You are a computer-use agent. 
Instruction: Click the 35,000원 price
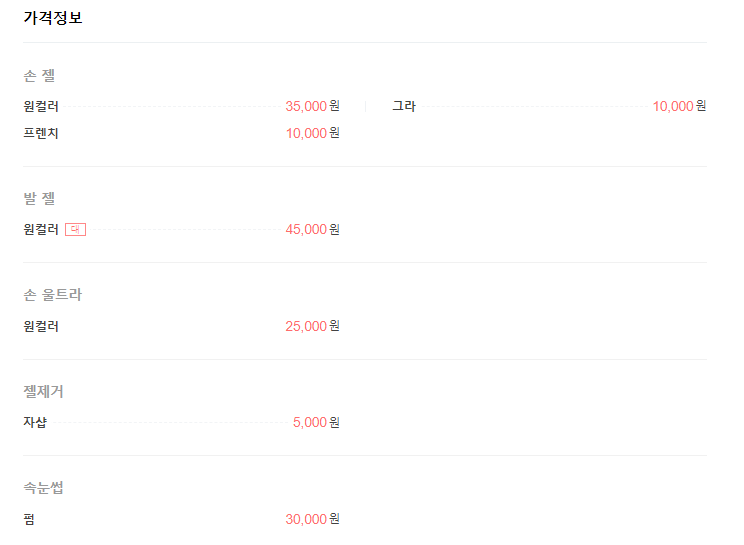(313, 106)
